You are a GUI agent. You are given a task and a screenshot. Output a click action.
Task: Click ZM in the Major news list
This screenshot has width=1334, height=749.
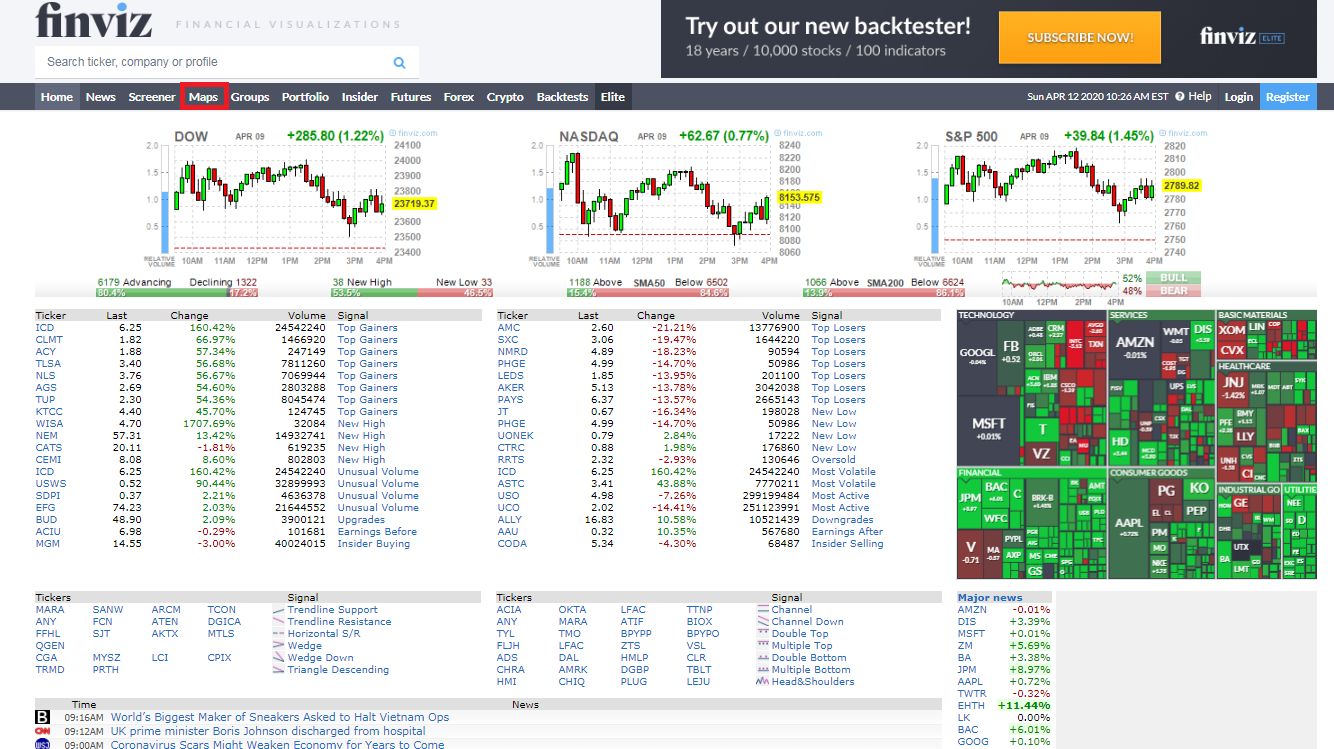(x=966, y=646)
